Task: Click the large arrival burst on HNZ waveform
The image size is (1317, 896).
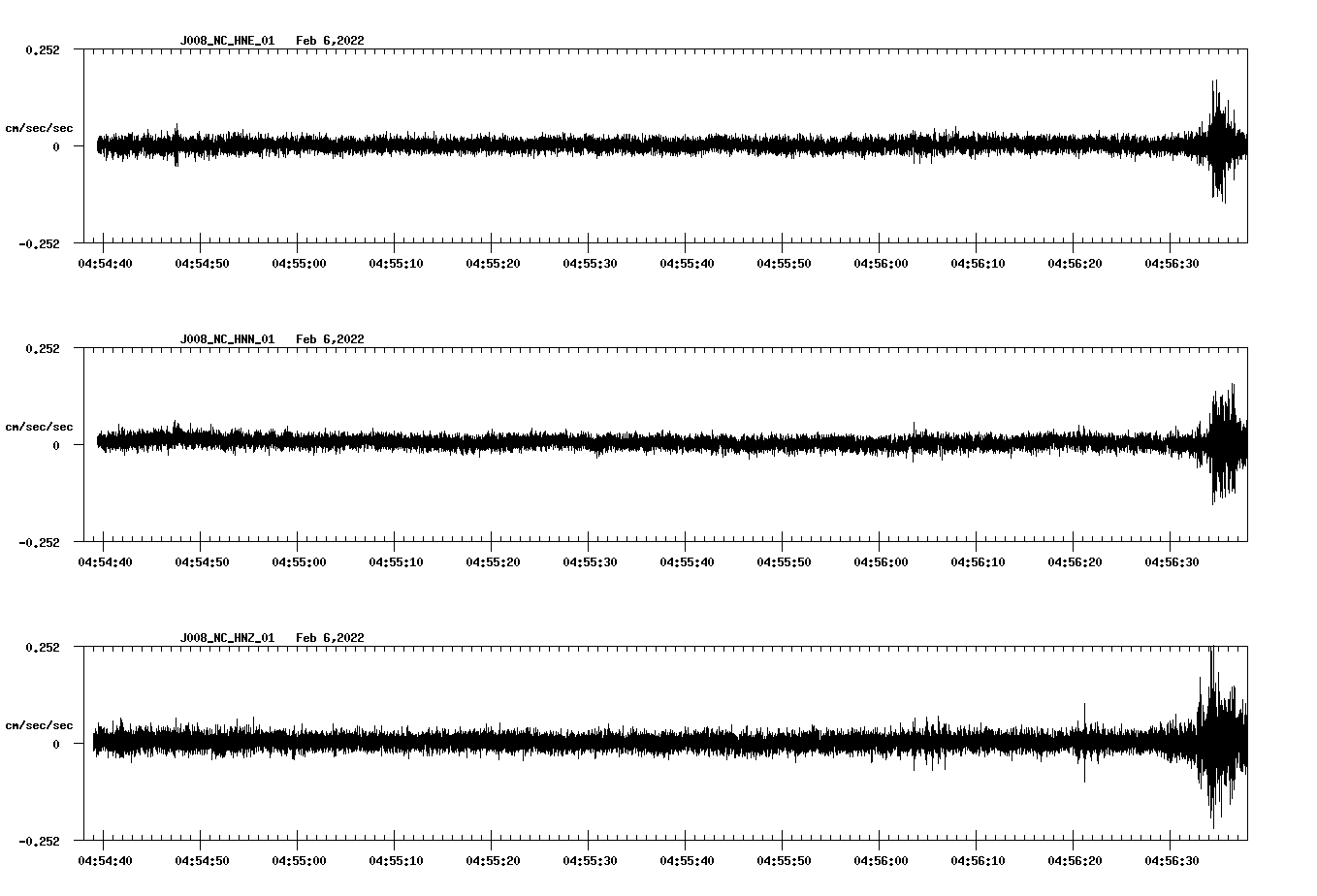Action: (1222, 739)
